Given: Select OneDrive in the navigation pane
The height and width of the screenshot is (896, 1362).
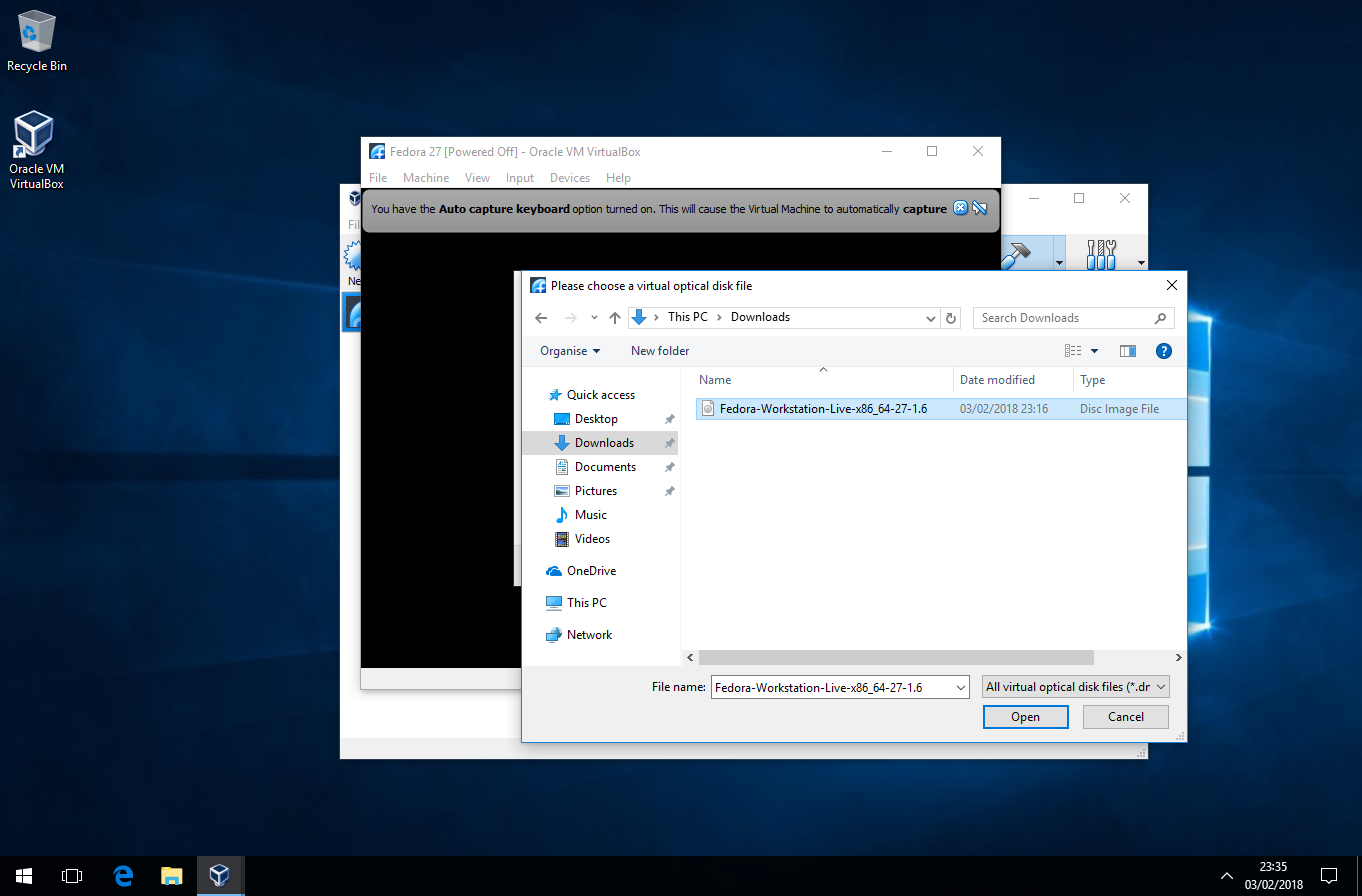Looking at the screenshot, I should 591,571.
